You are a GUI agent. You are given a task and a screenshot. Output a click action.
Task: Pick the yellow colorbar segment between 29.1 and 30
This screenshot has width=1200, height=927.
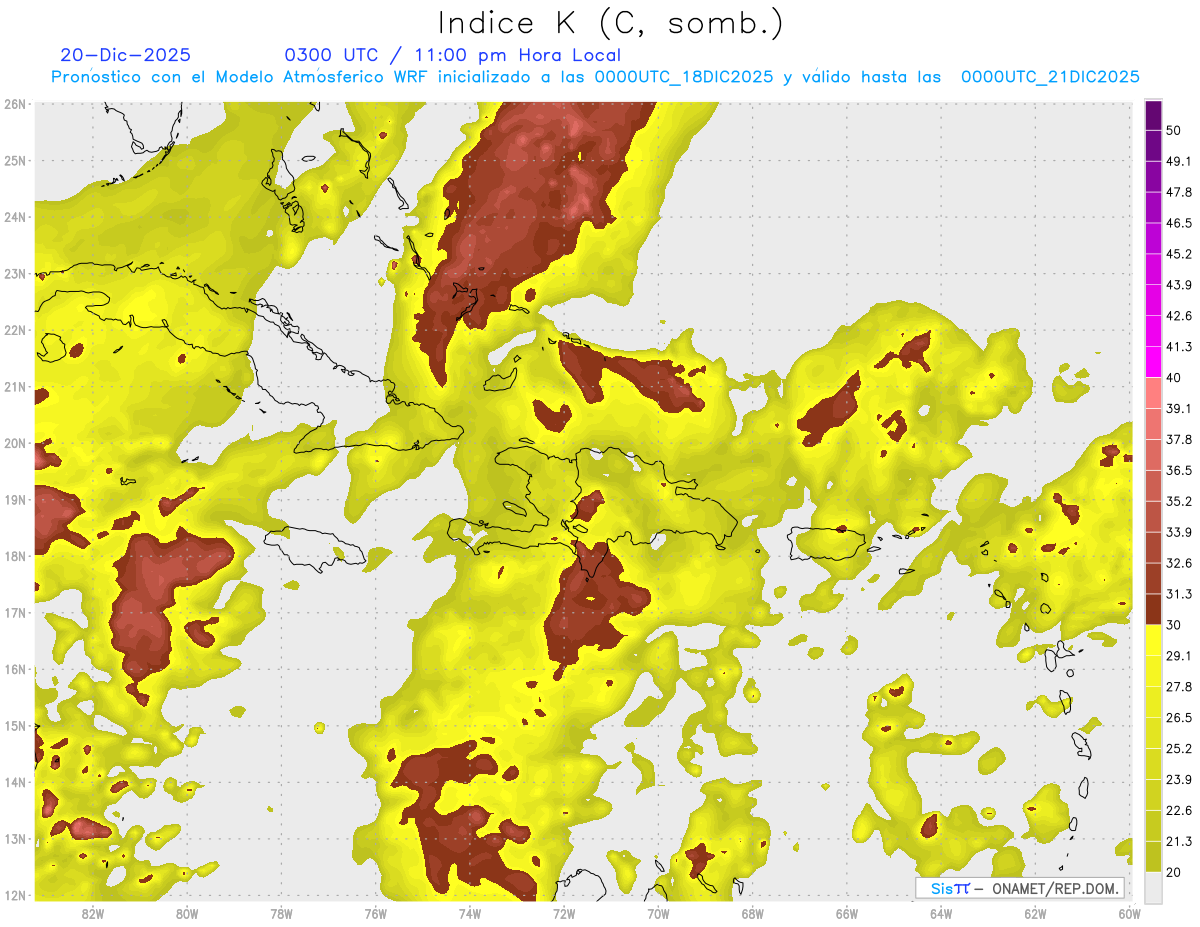[1153, 640]
